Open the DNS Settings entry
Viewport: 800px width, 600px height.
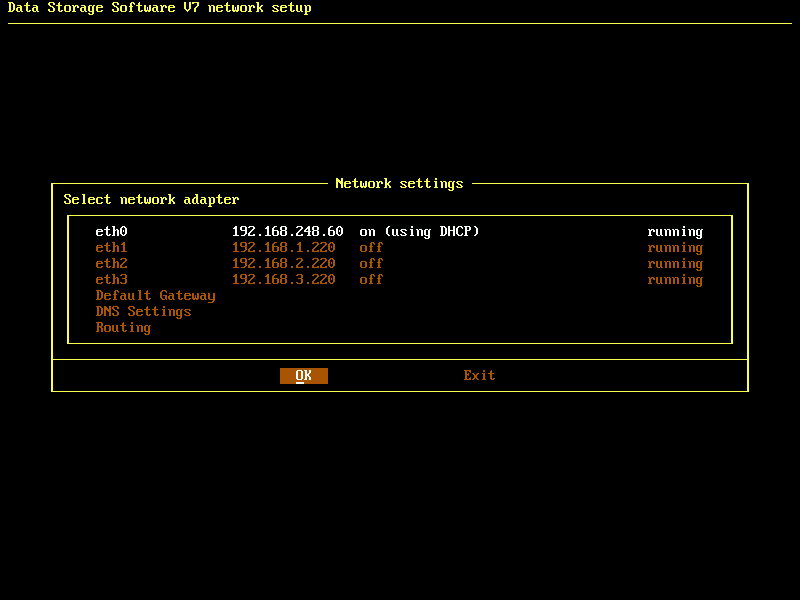(x=143, y=312)
